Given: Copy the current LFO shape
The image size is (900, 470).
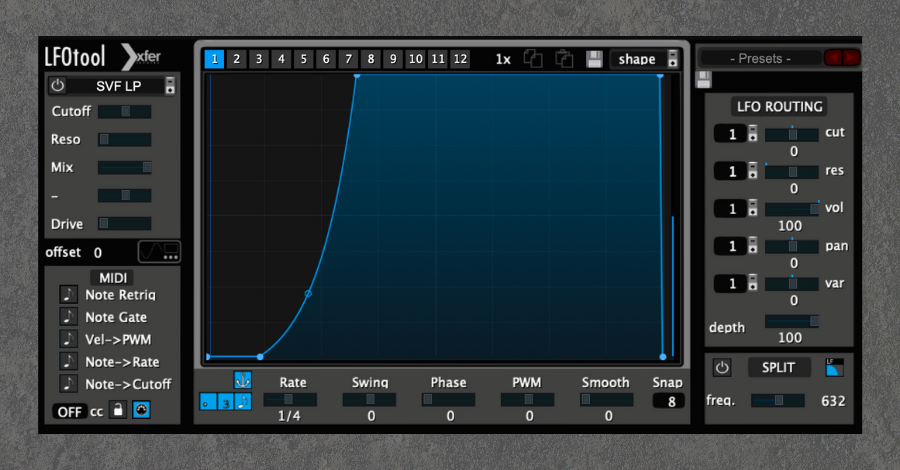Looking at the screenshot, I should click(x=533, y=59).
